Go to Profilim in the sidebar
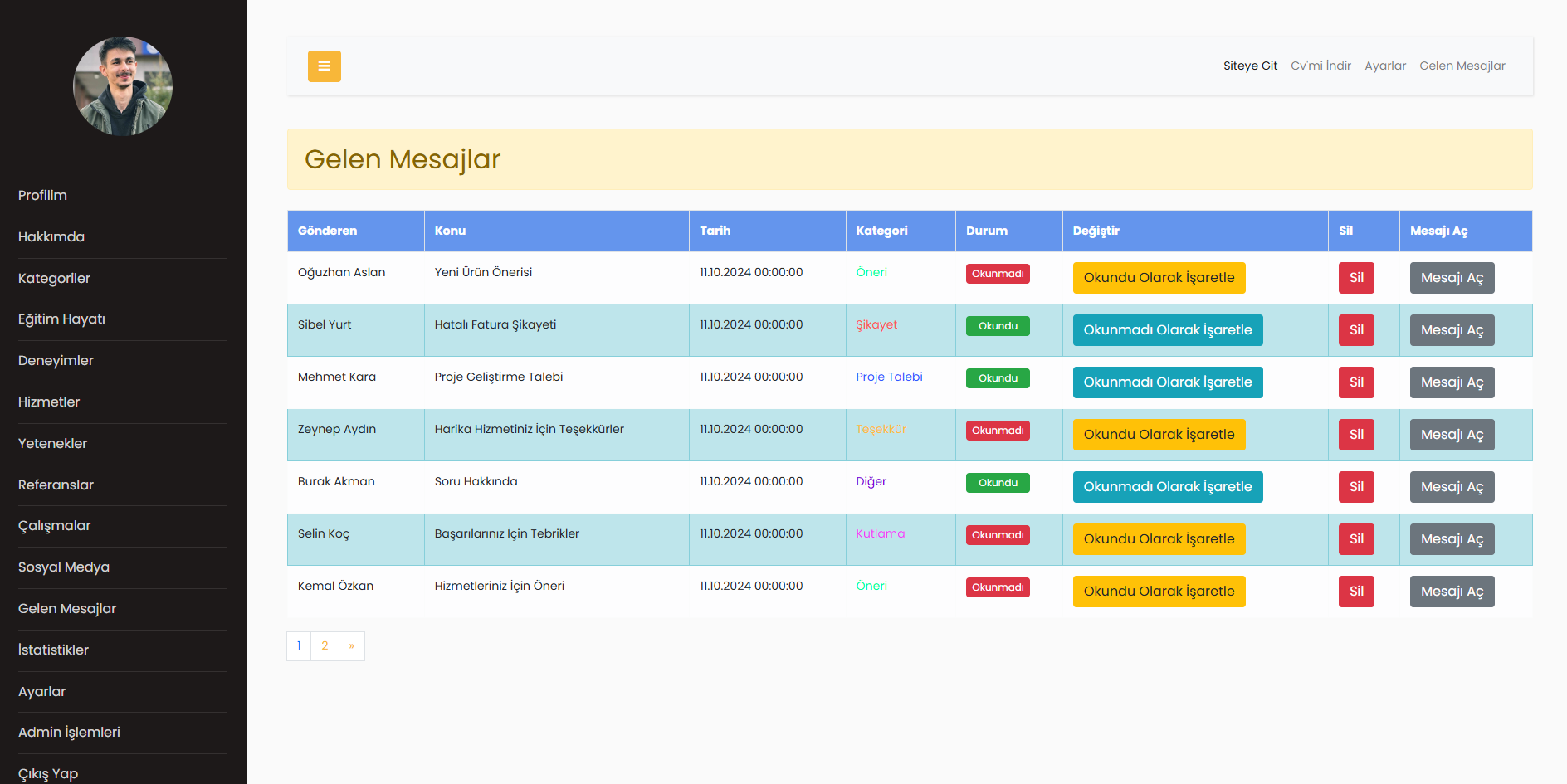The height and width of the screenshot is (784, 1567). pos(42,196)
